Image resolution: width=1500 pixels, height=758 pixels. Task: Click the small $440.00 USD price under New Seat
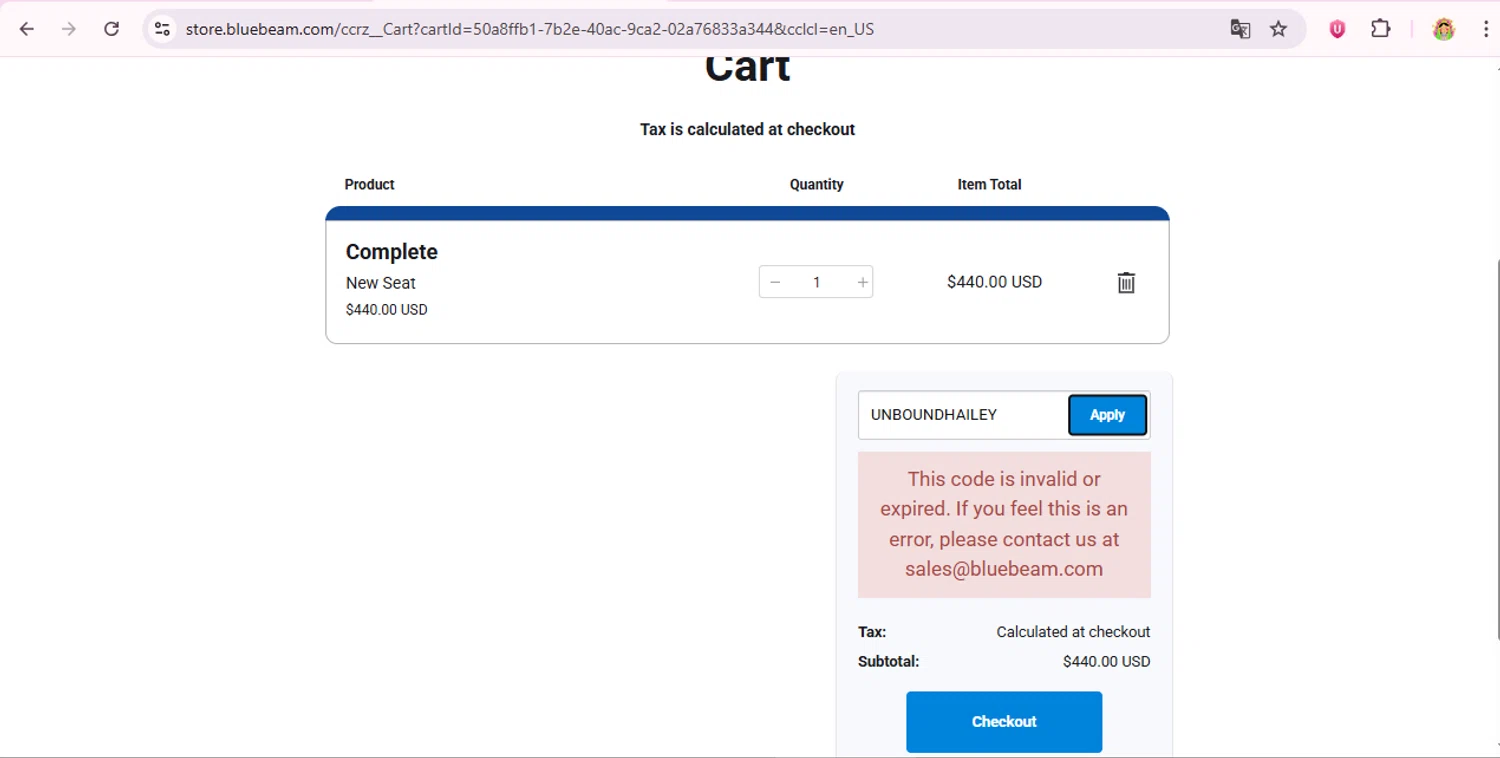387,310
